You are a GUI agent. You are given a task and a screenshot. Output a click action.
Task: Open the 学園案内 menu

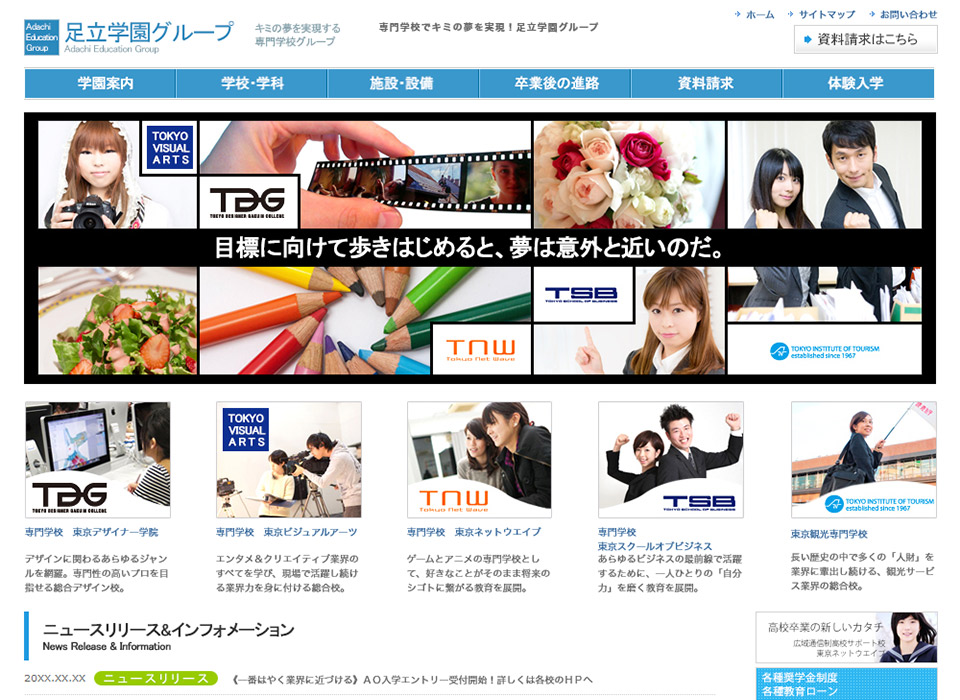[x=100, y=83]
